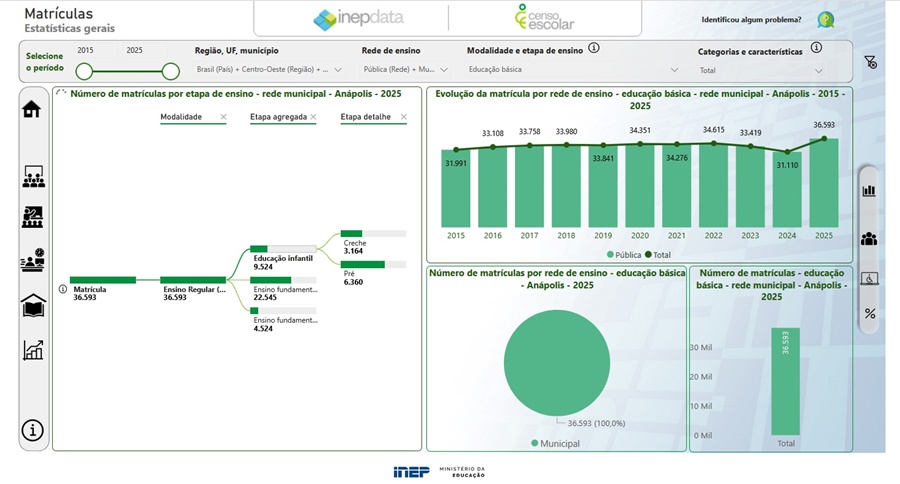The height and width of the screenshot is (484, 900).
Task: Select the percentage view icon
Action: (869, 313)
